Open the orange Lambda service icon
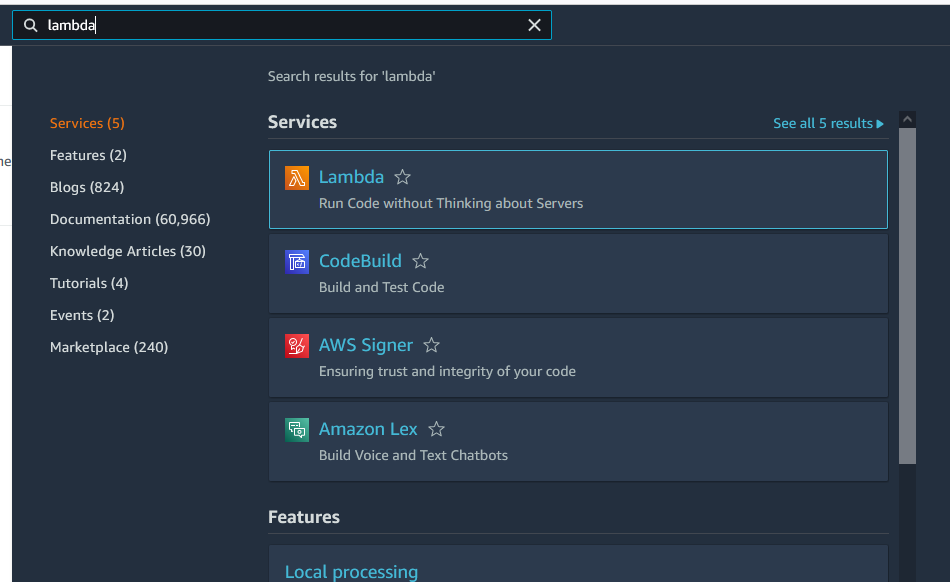This screenshot has width=950, height=582. pyautogui.click(x=297, y=177)
